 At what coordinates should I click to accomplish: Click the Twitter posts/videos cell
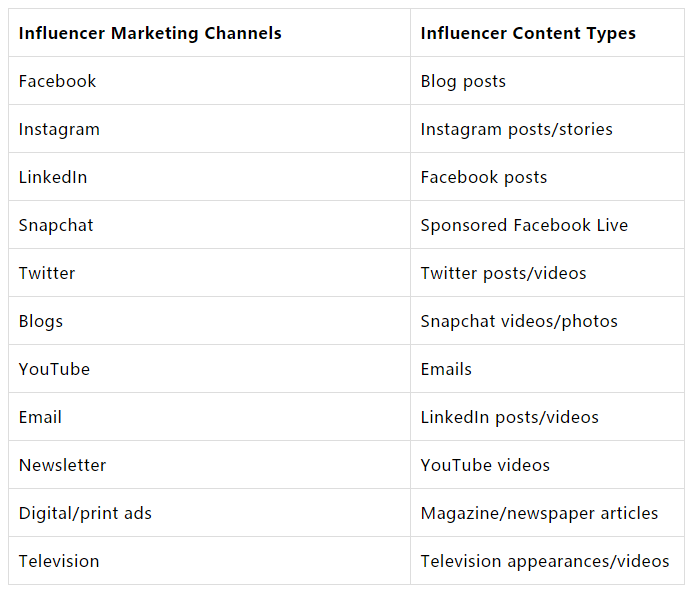coord(547,273)
